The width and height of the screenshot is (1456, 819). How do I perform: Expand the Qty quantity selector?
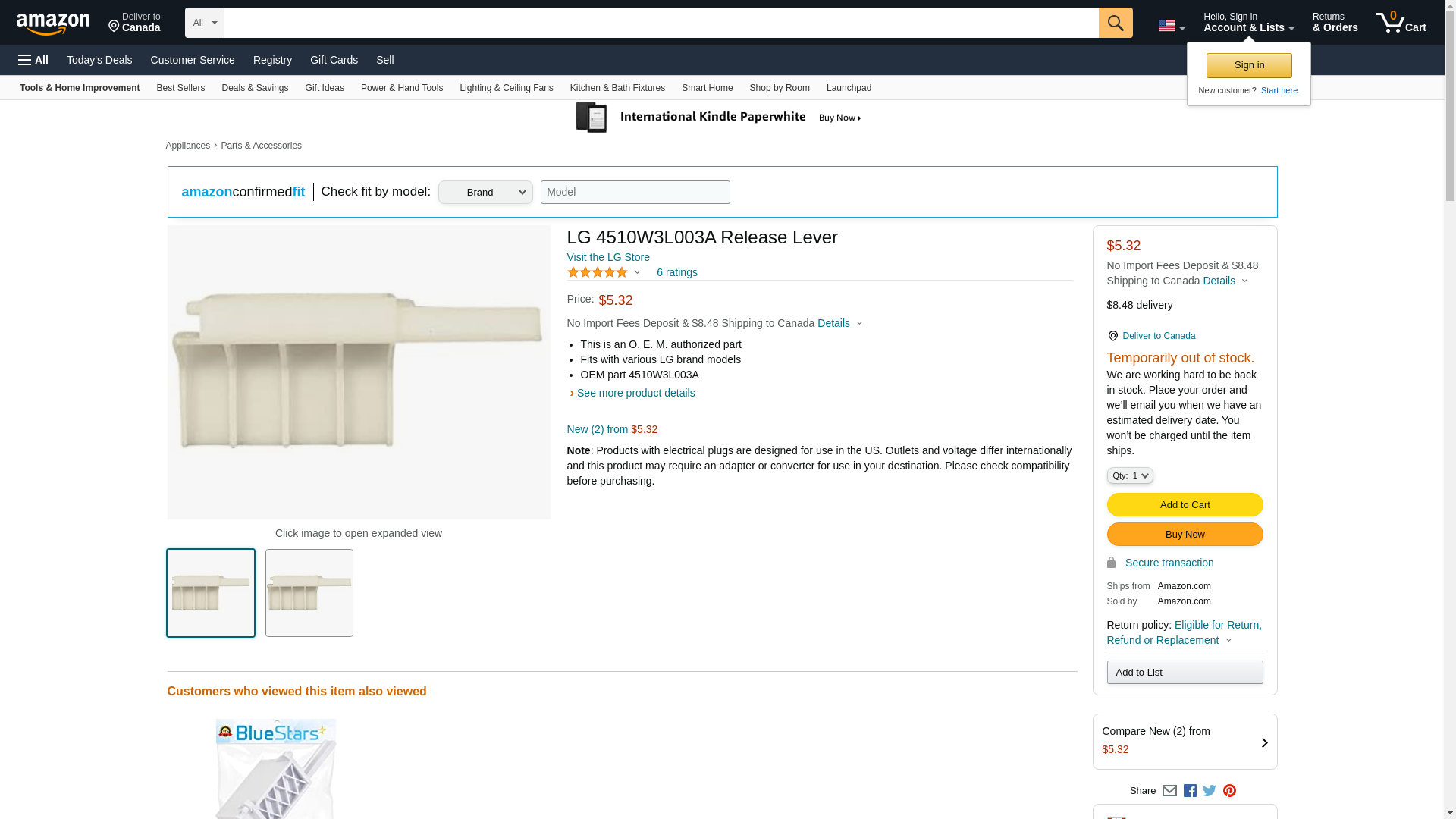[1129, 475]
